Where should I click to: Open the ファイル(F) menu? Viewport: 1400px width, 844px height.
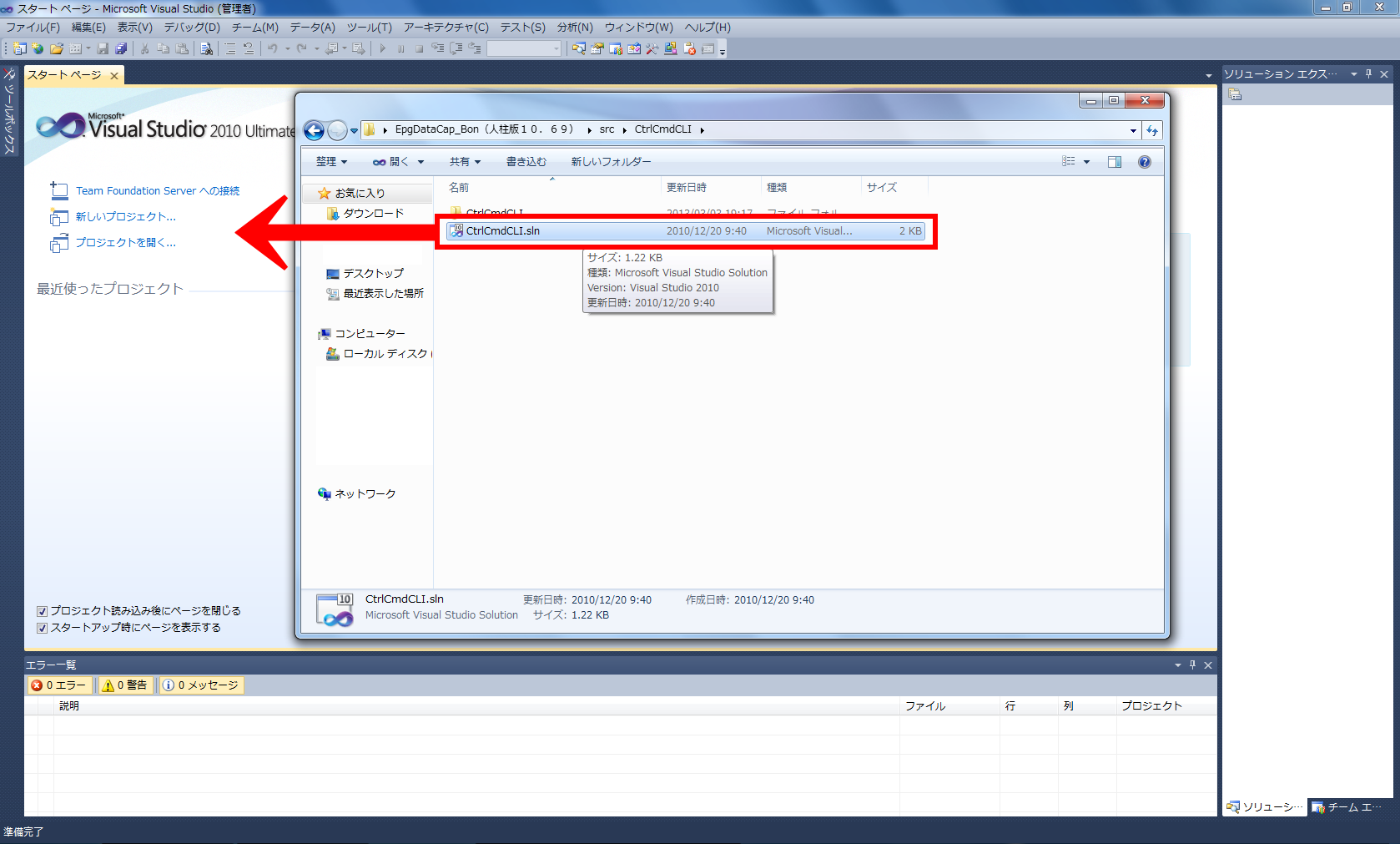point(33,28)
